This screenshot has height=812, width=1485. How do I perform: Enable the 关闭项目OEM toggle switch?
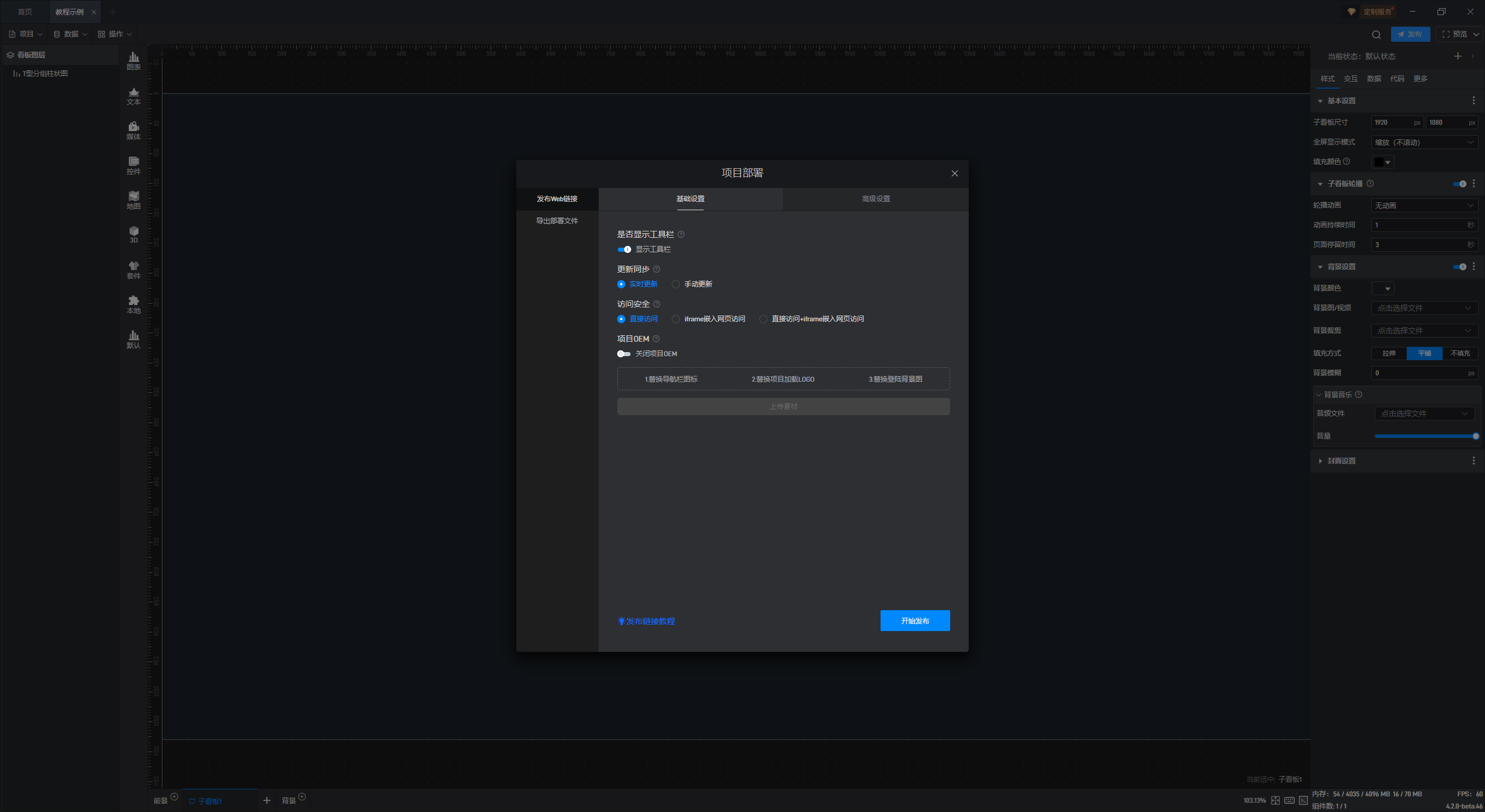(x=624, y=354)
